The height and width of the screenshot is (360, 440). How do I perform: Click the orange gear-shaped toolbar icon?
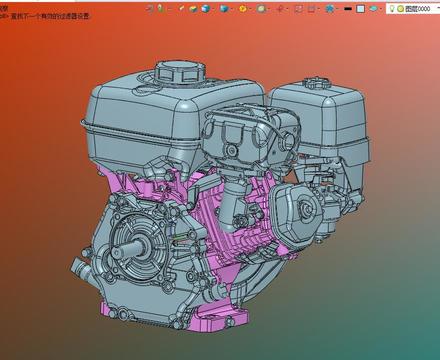243,9
